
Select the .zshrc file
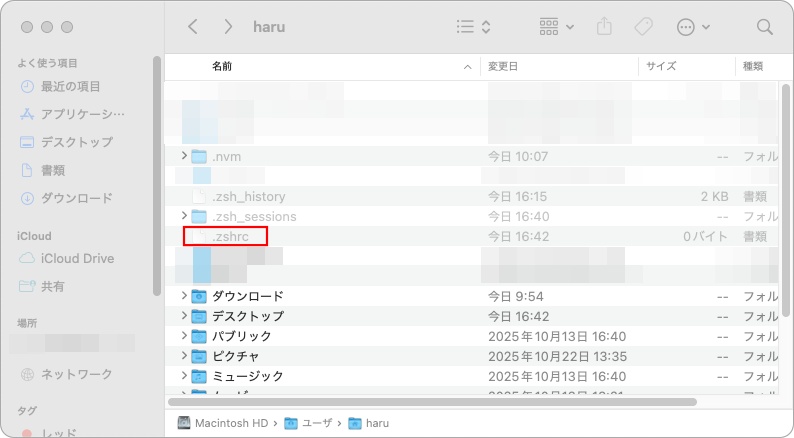230,237
